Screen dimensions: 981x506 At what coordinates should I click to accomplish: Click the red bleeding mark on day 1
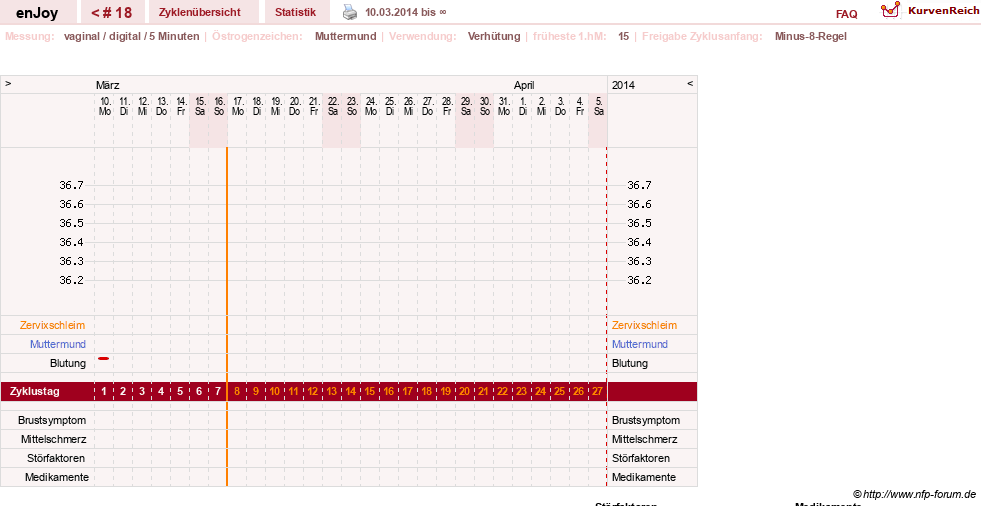(103, 358)
